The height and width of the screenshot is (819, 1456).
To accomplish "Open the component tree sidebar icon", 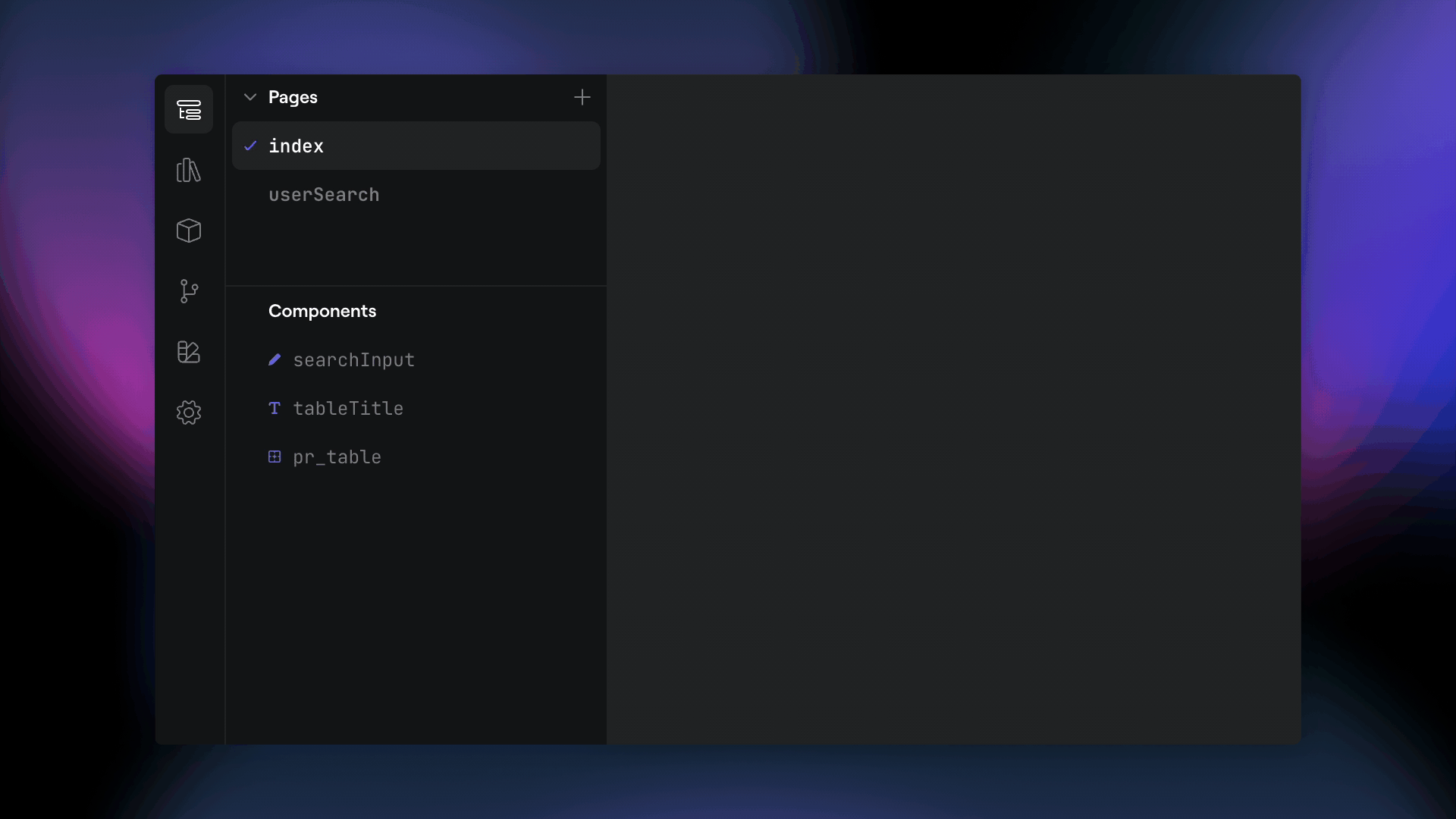I will 189,110.
